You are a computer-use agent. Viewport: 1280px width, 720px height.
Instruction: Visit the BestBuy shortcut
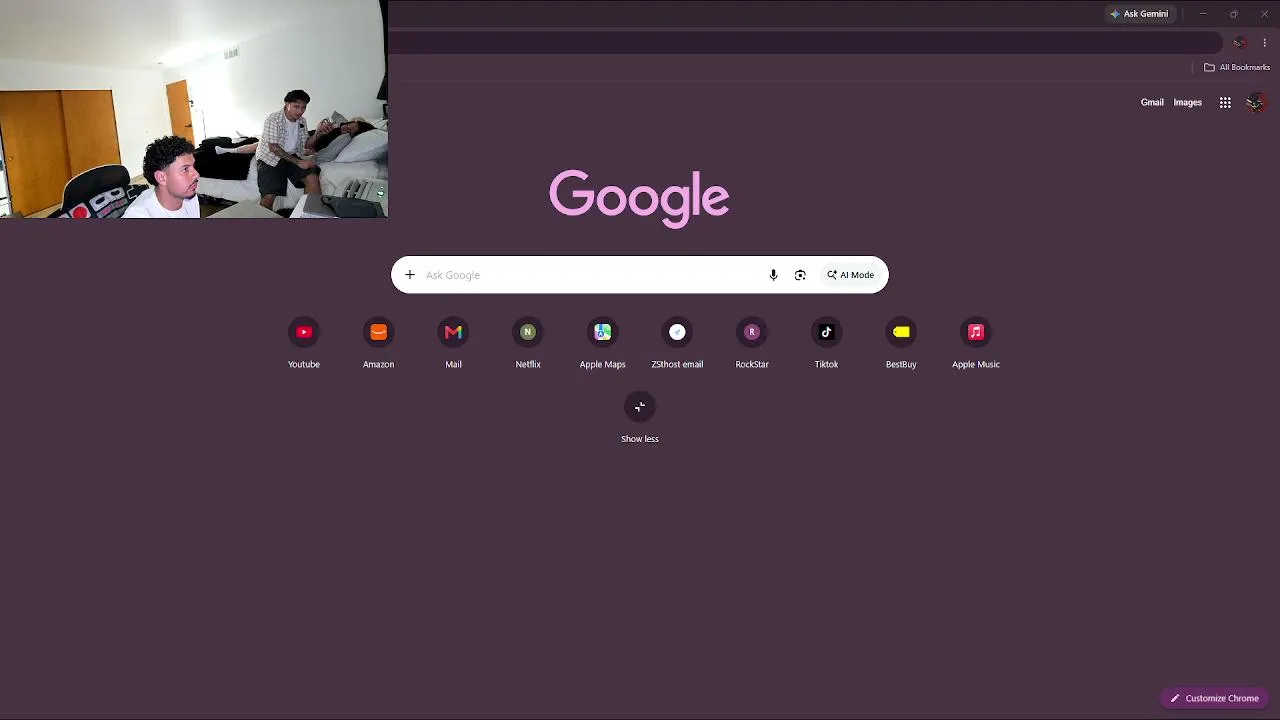click(x=901, y=343)
